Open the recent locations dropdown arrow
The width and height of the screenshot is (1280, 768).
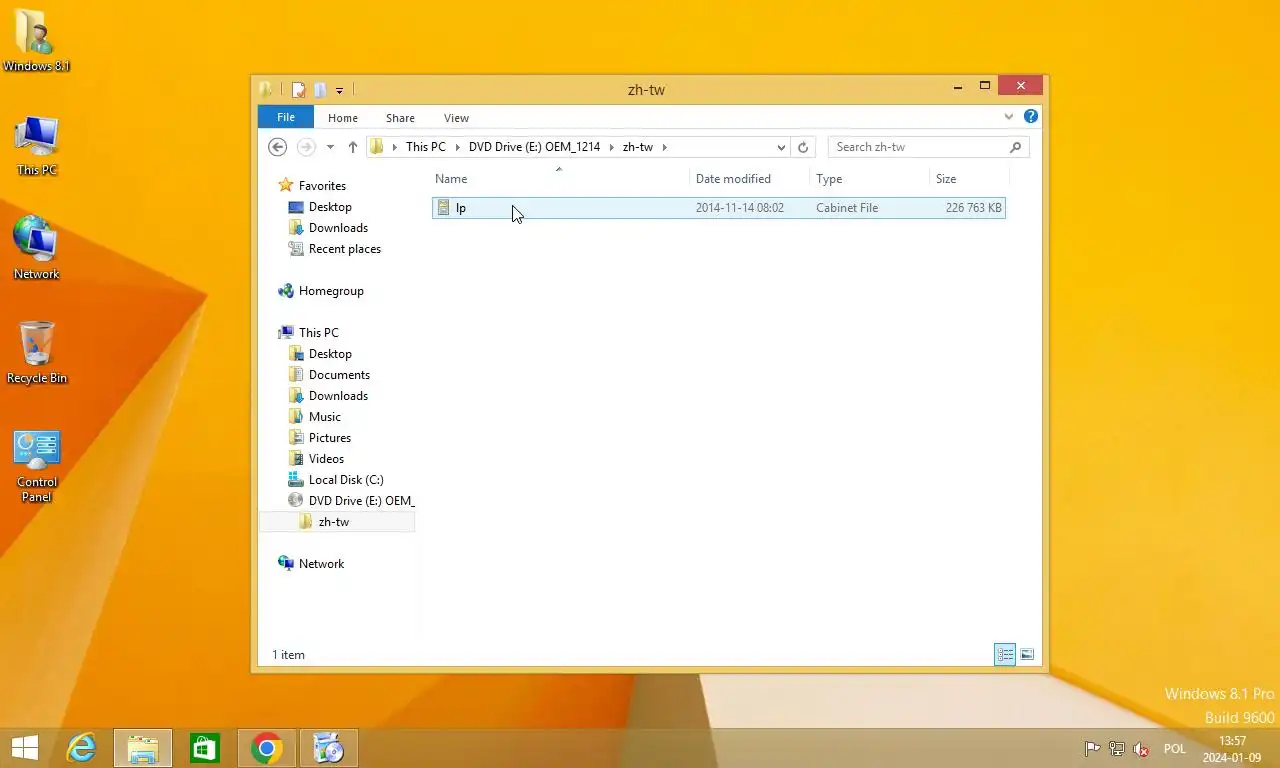pos(330,148)
